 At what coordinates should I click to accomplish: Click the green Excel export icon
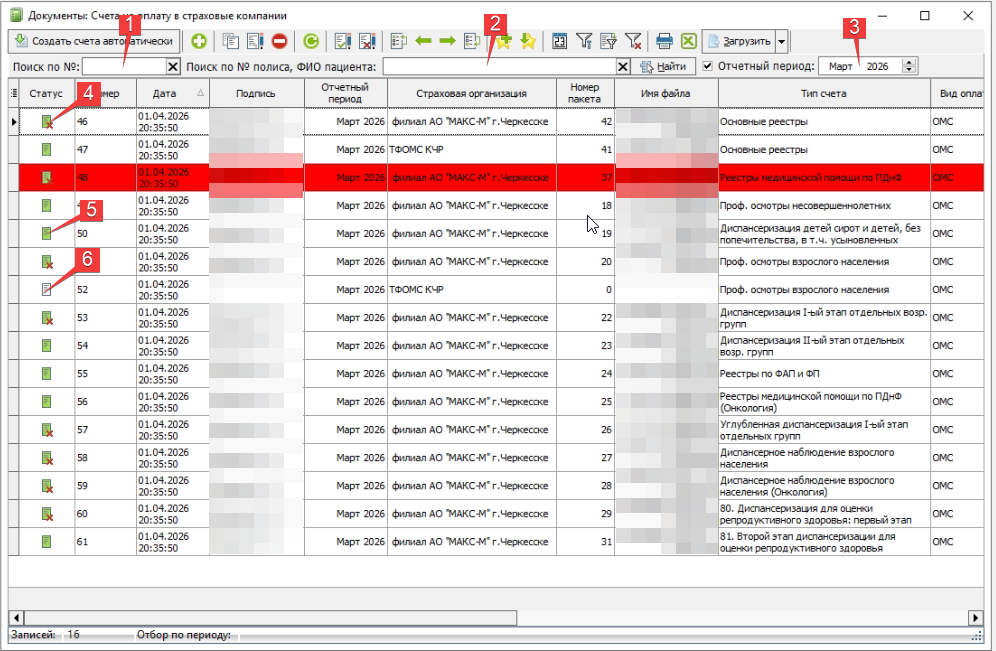click(688, 41)
